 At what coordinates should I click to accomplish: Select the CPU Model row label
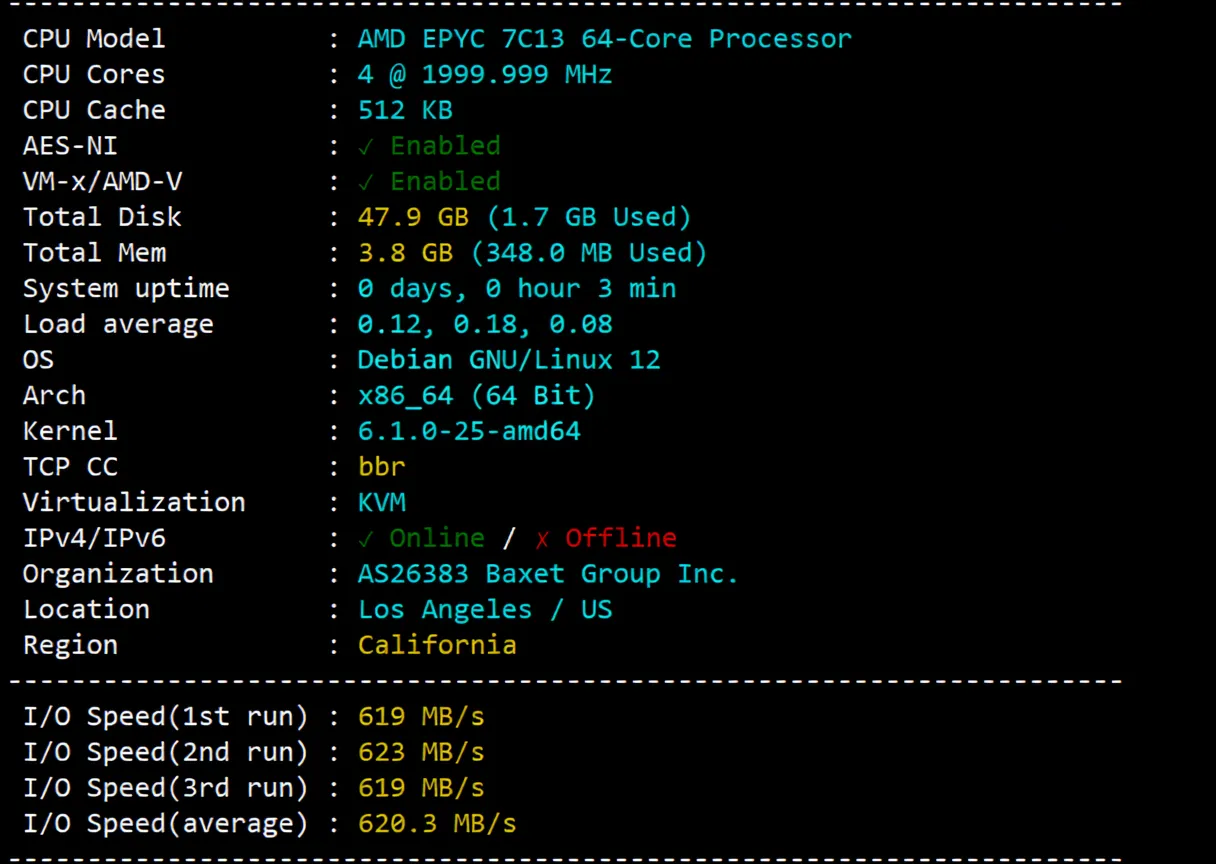(x=93, y=38)
